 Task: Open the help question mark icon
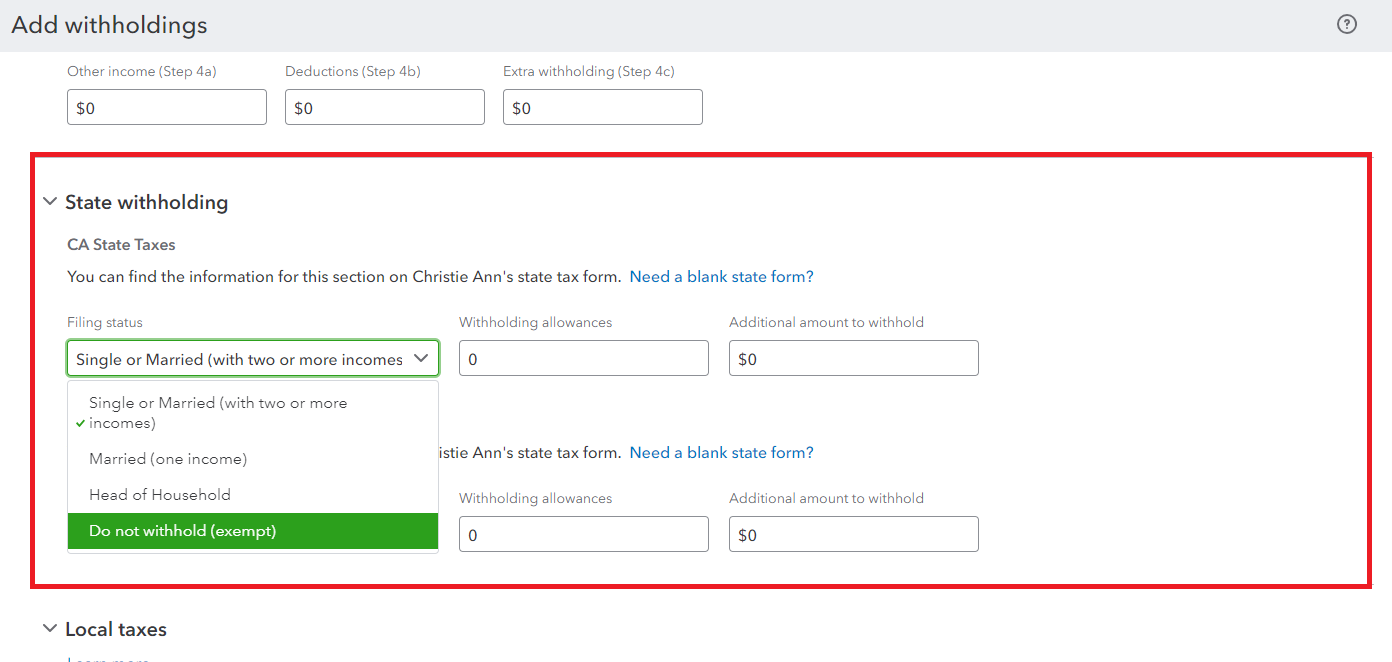coord(1347,25)
